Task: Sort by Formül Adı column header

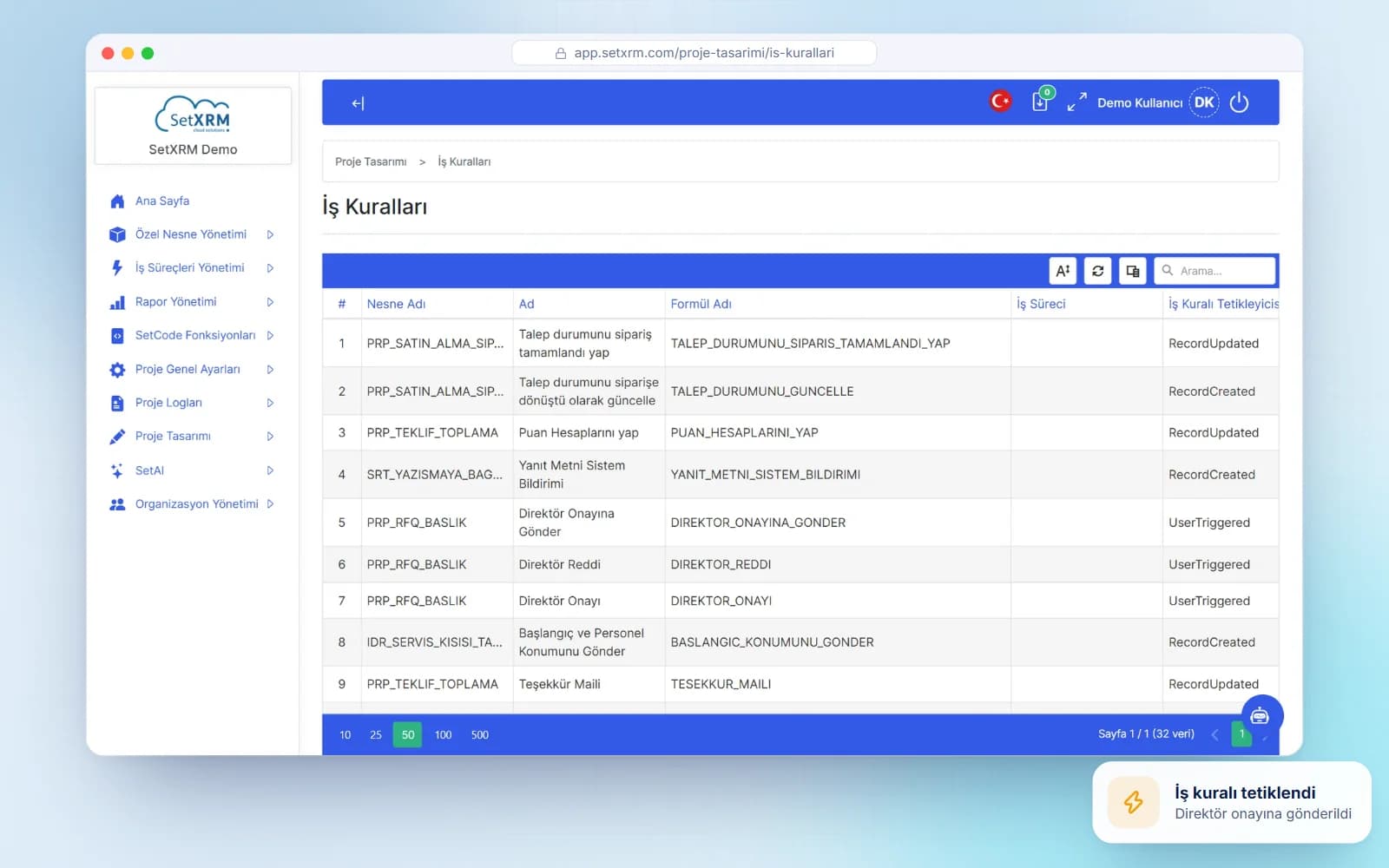Action: tap(701, 304)
